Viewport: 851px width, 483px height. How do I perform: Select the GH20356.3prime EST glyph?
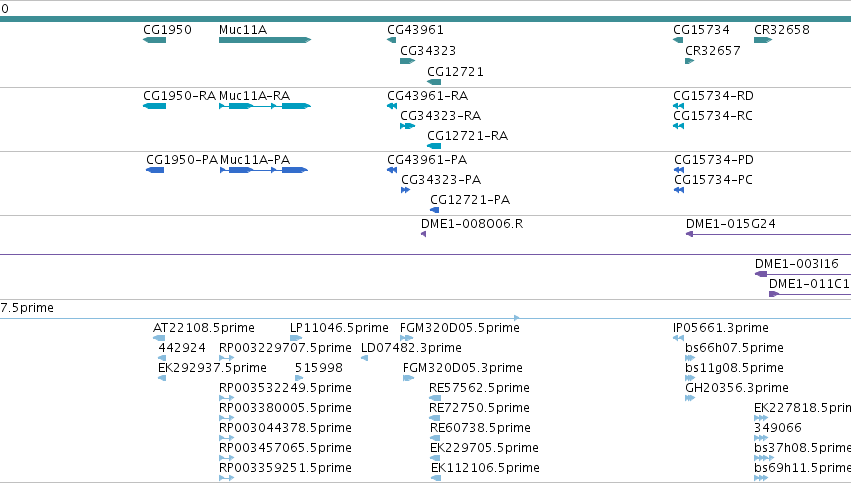point(690,398)
